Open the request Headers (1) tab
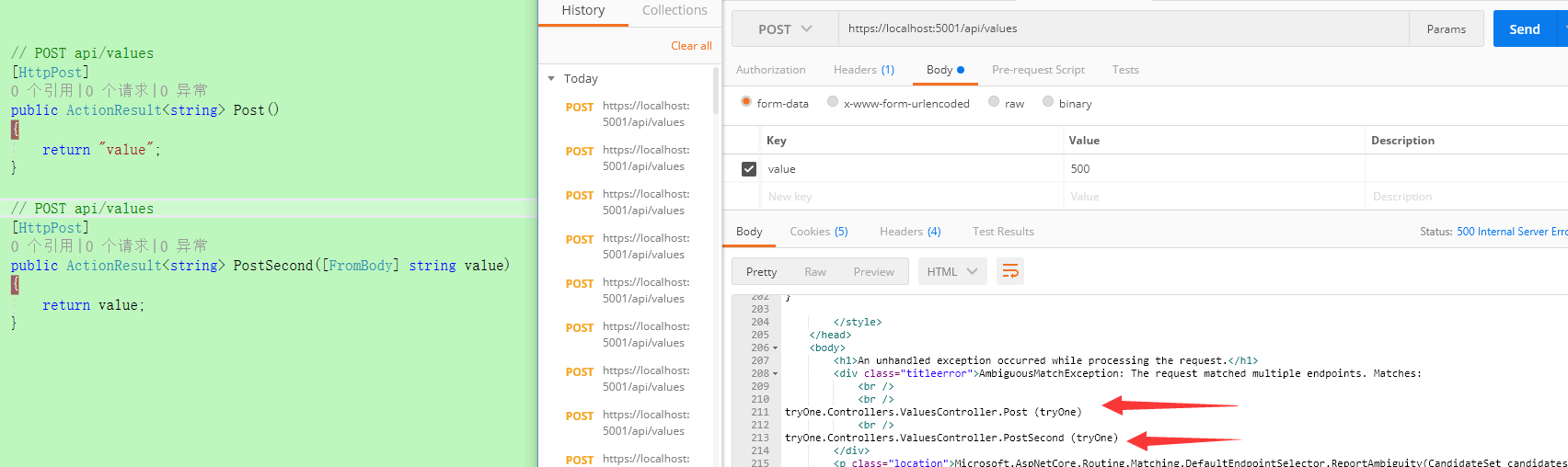The height and width of the screenshot is (467, 1568). [863, 70]
